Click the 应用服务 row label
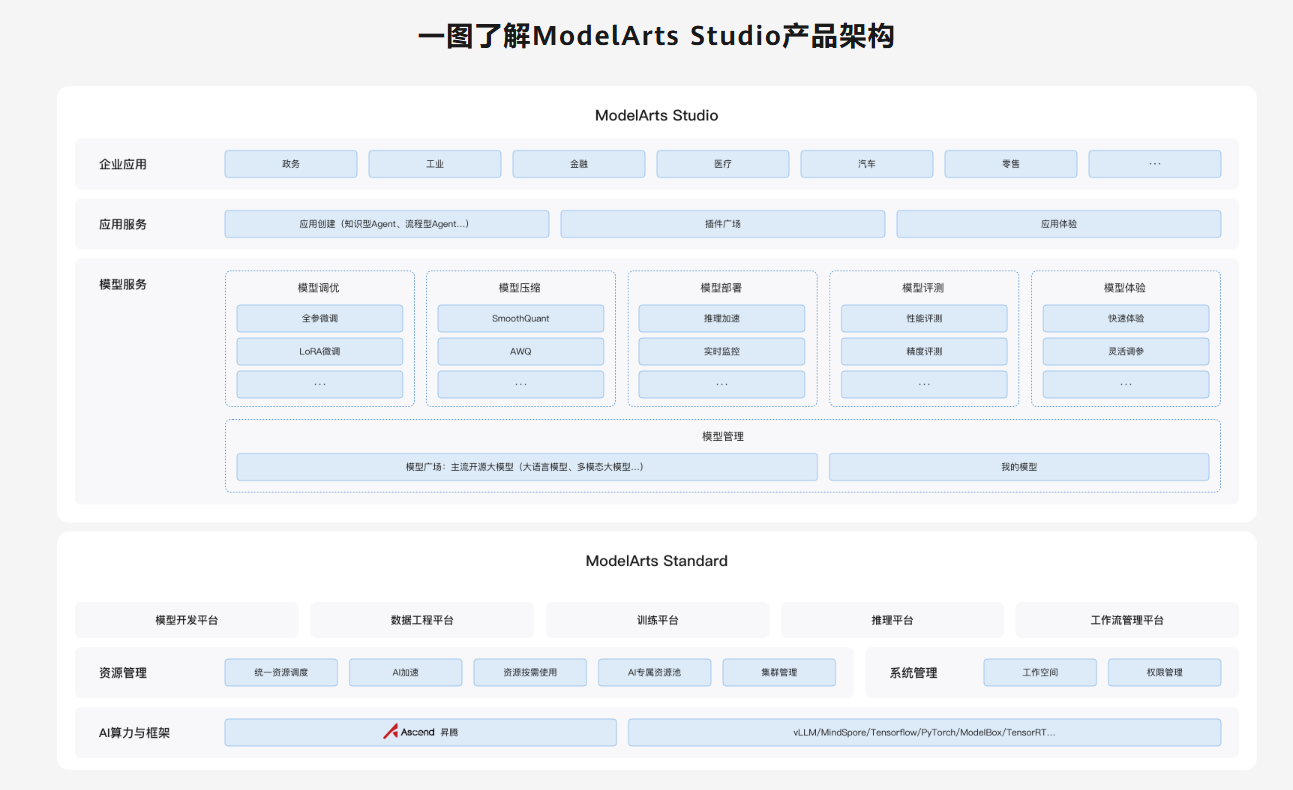 click(123, 224)
